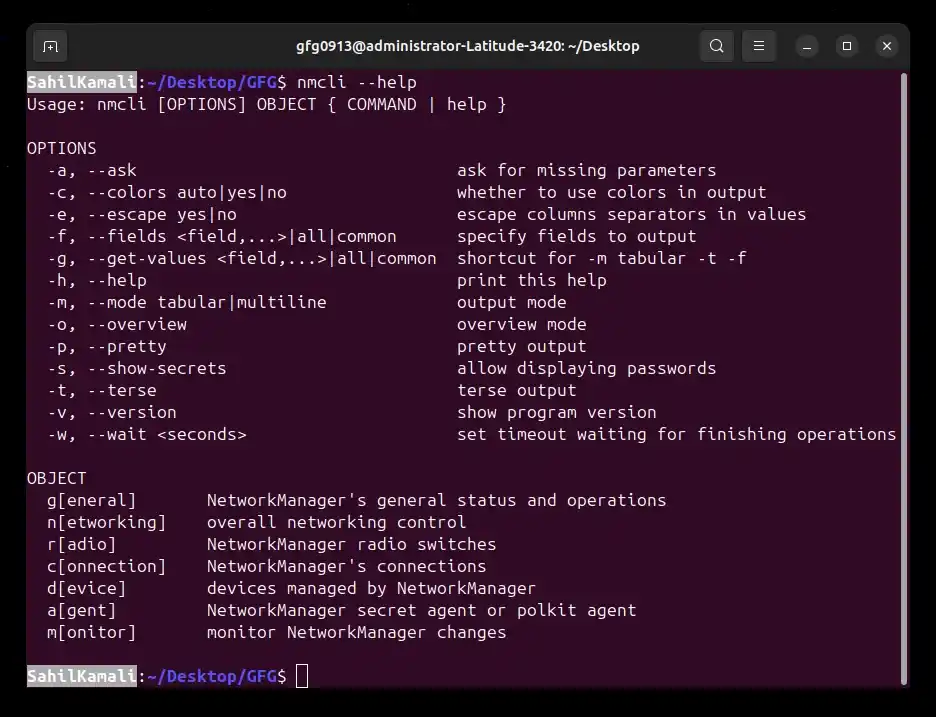This screenshot has width=936, height=717.
Task: Click 'NetworkManager secret agent or polkit agent'
Action: coord(421,611)
